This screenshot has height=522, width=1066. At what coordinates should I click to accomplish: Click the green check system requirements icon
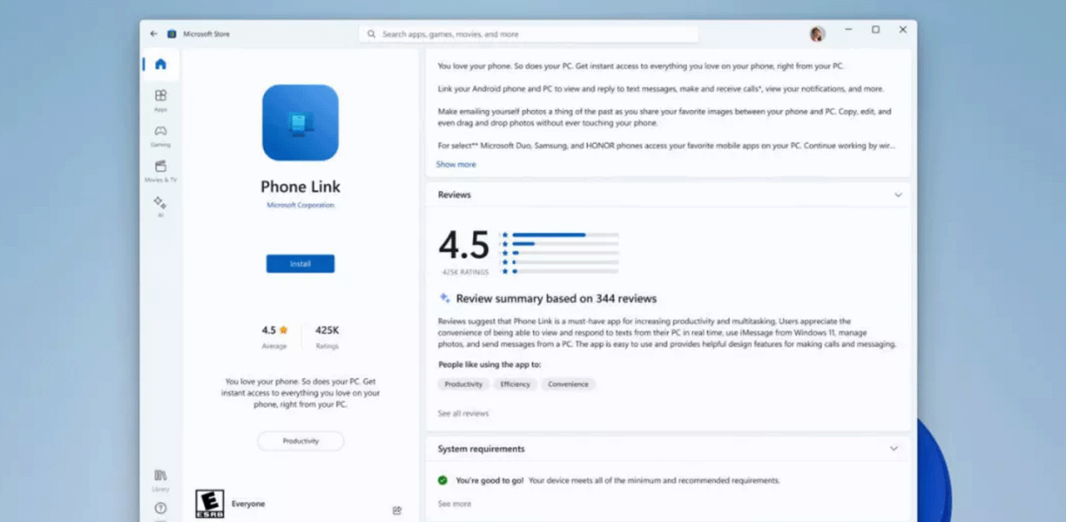(x=443, y=480)
